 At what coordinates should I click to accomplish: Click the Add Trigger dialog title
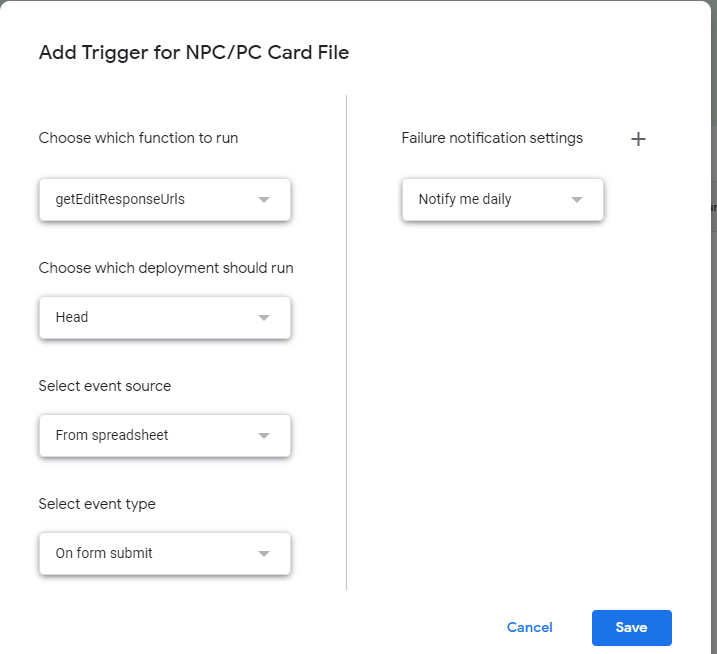pos(194,53)
